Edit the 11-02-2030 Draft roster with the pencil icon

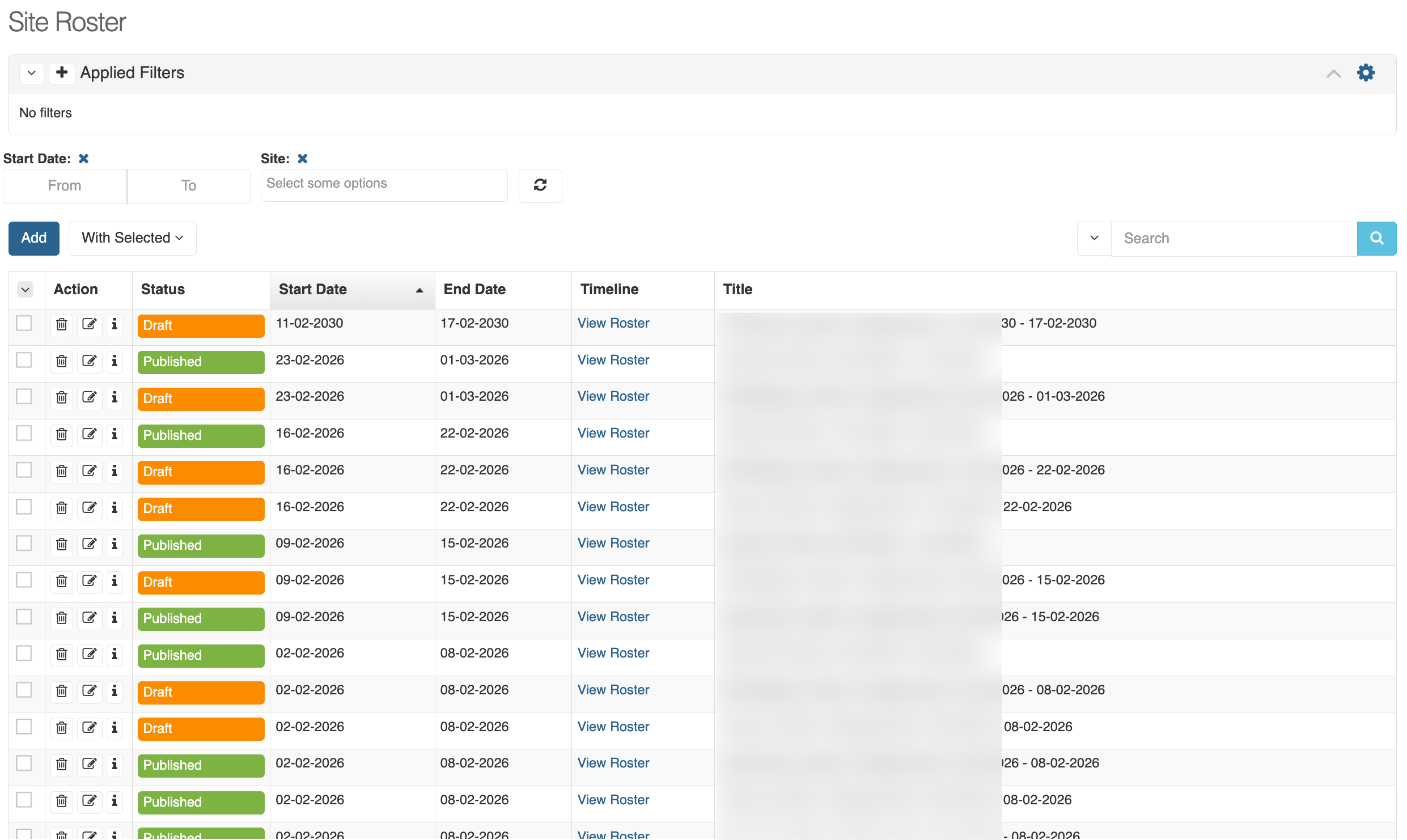89,324
